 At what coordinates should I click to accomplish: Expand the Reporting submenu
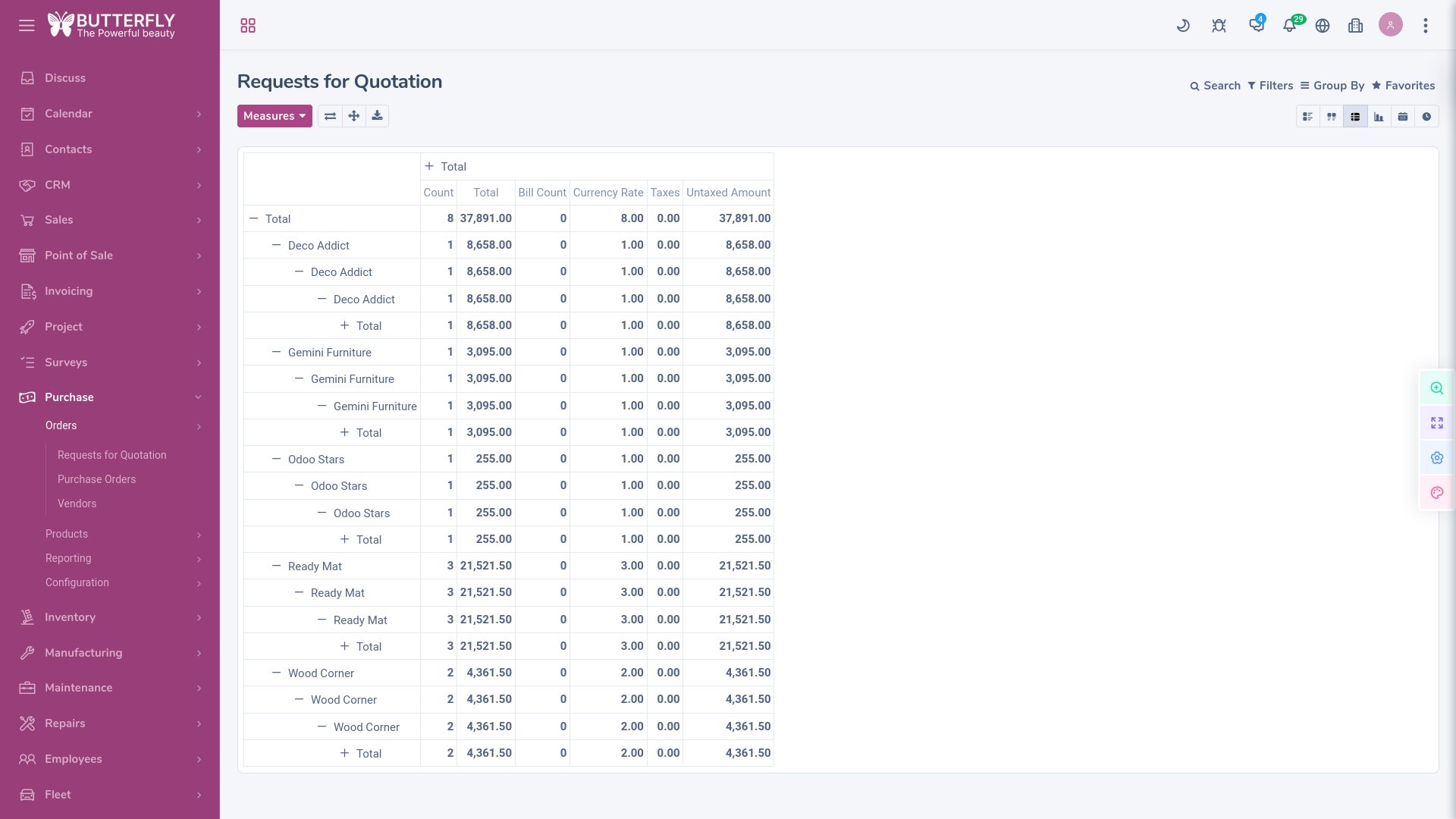124,558
